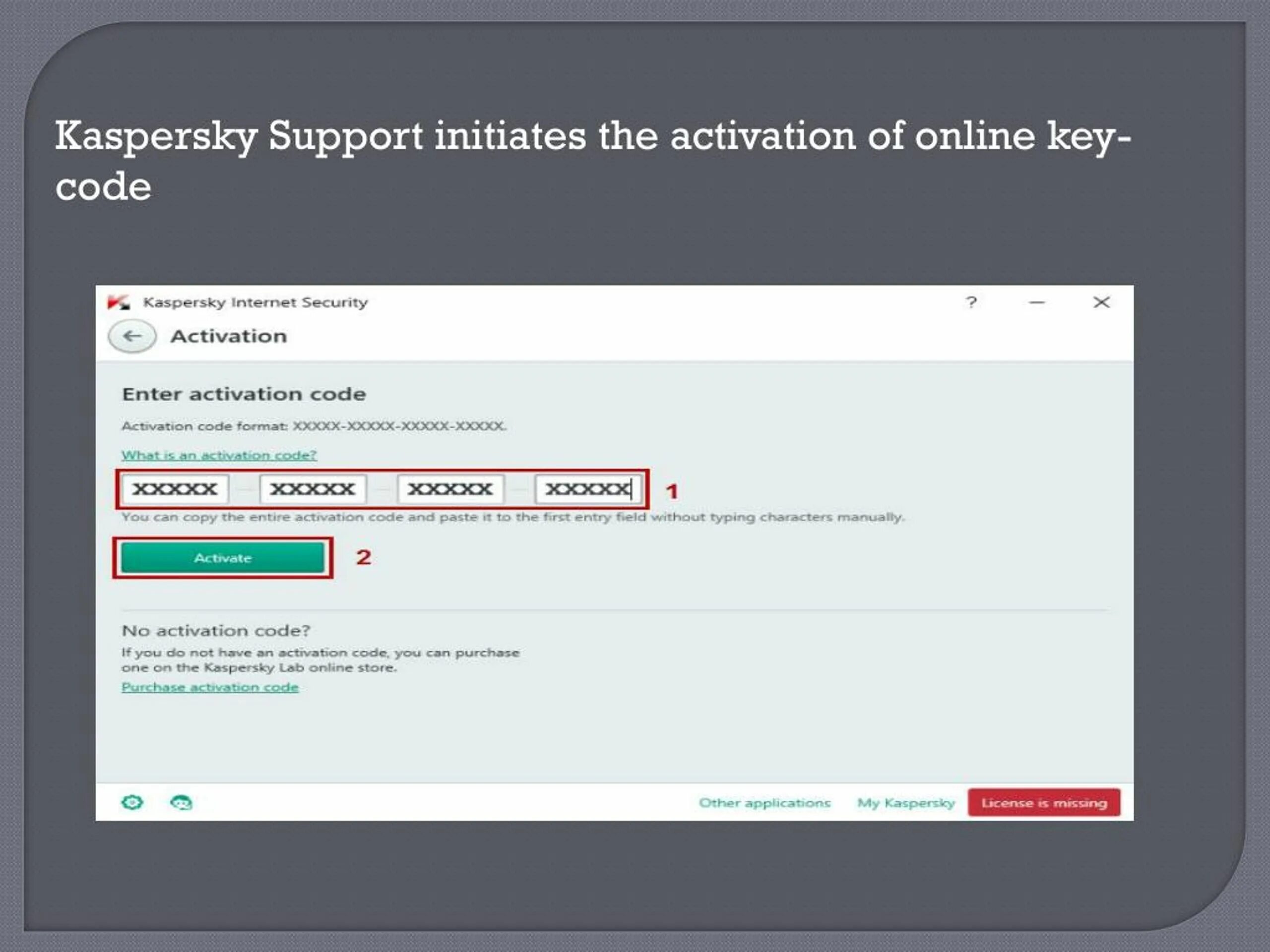
Task: Go to My Kaspersky
Action: (x=905, y=802)
